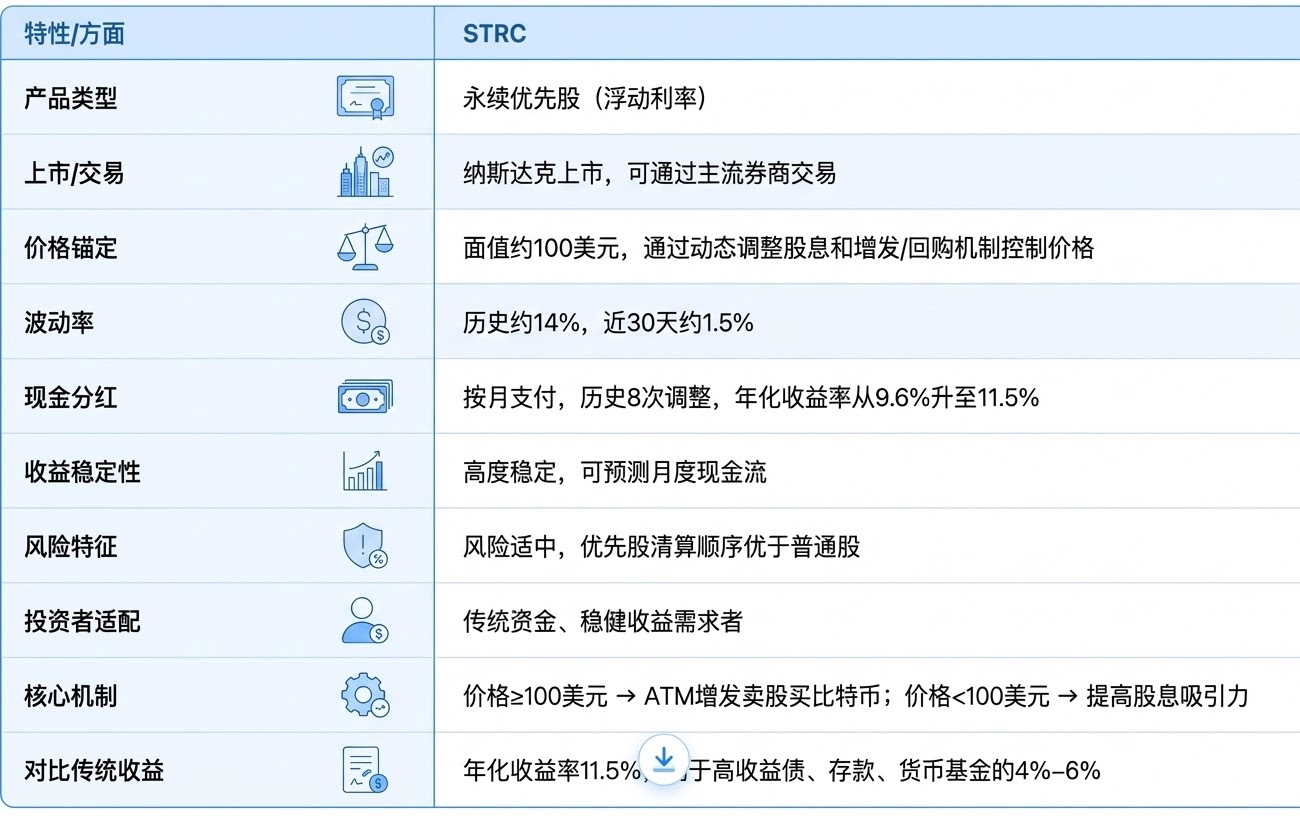This screenshot has height=816, width=1300.
Task: Click the 按月支付 dividend description cell
Action: click(751, 397)
